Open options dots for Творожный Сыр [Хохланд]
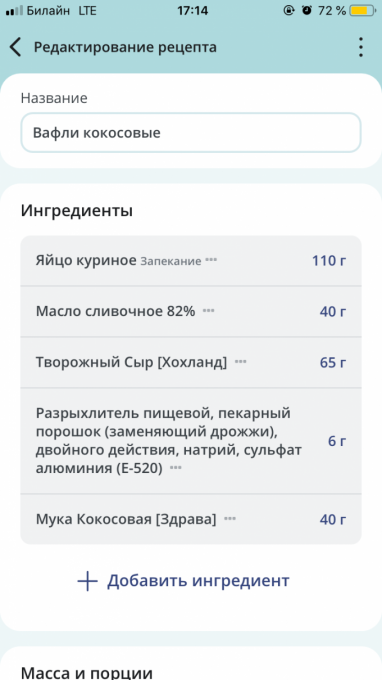Screen dimensions: 382x680 pyautogui.click(x=240, y=362)
